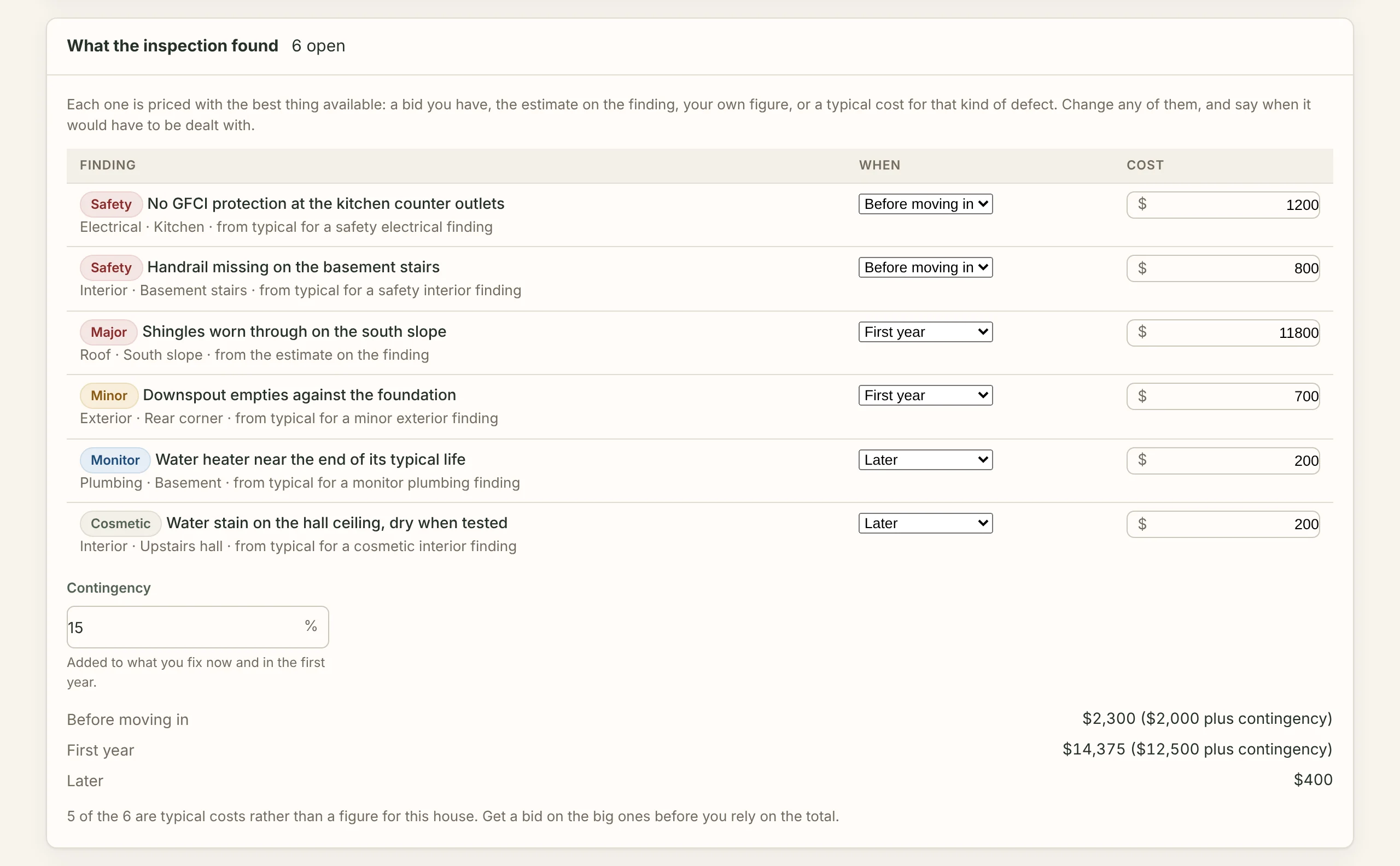Open the When dropdown for the ceiling water stain finding
Image resolution: width=1400 pixels, height=866 pixels.
point(925,524)
